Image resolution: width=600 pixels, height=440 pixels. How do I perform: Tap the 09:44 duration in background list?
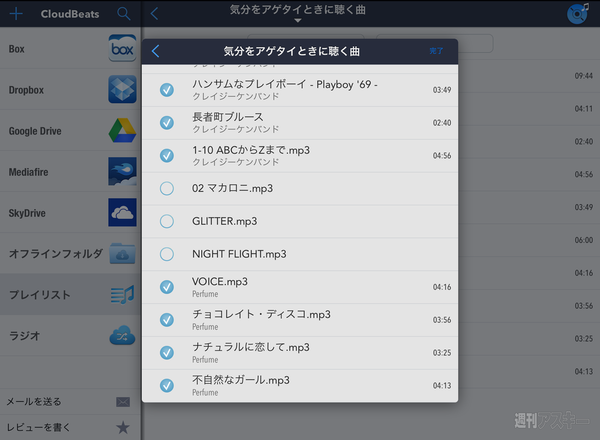click(x=584, y=76)
